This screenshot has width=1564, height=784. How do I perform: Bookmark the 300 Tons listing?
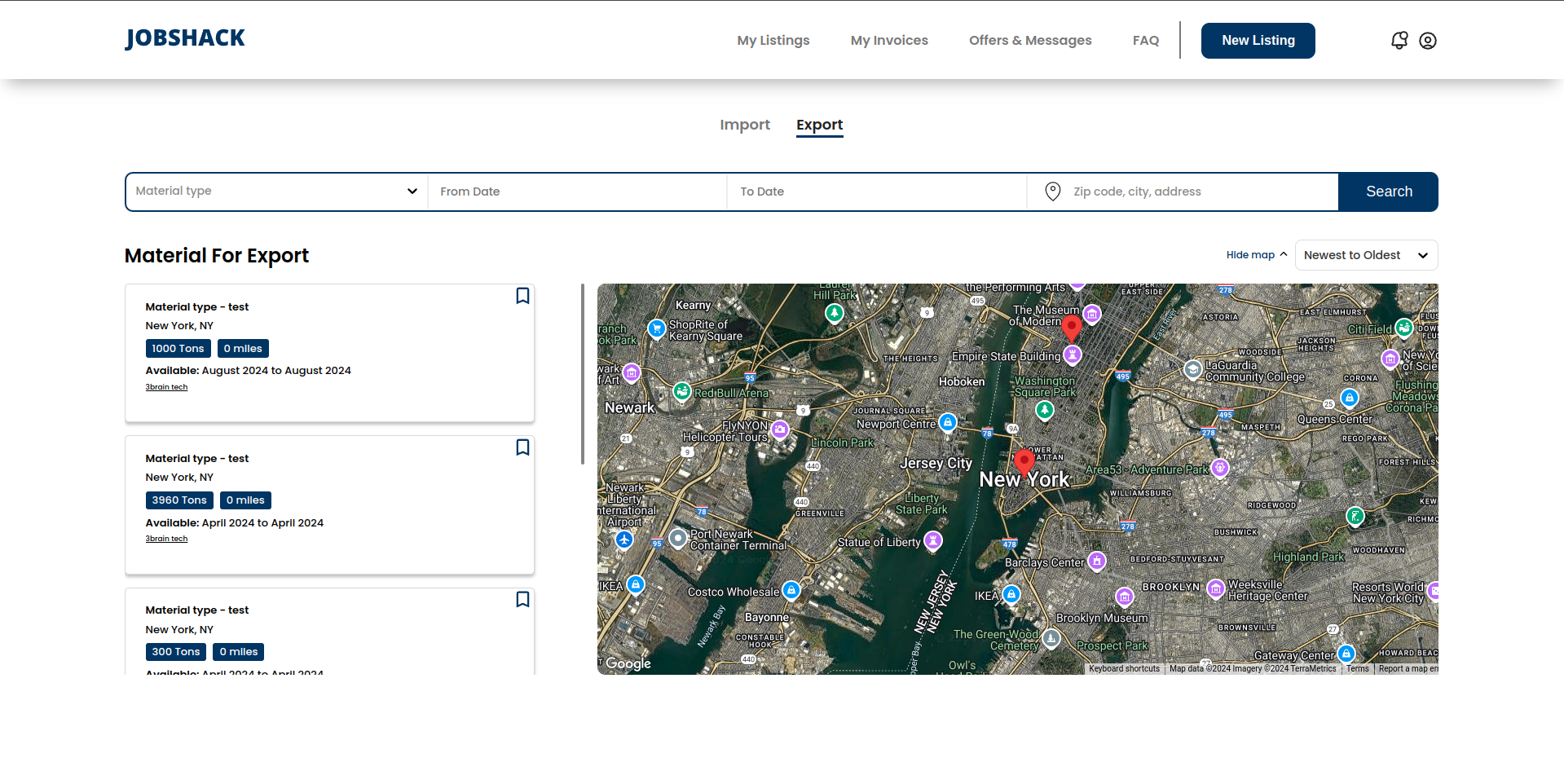[522, 599]
